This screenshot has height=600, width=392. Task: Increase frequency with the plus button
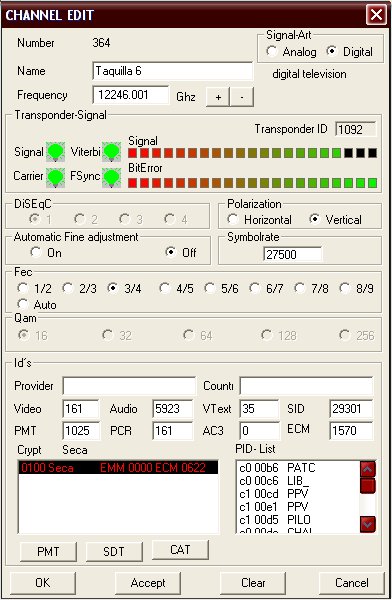coord(218,97)
